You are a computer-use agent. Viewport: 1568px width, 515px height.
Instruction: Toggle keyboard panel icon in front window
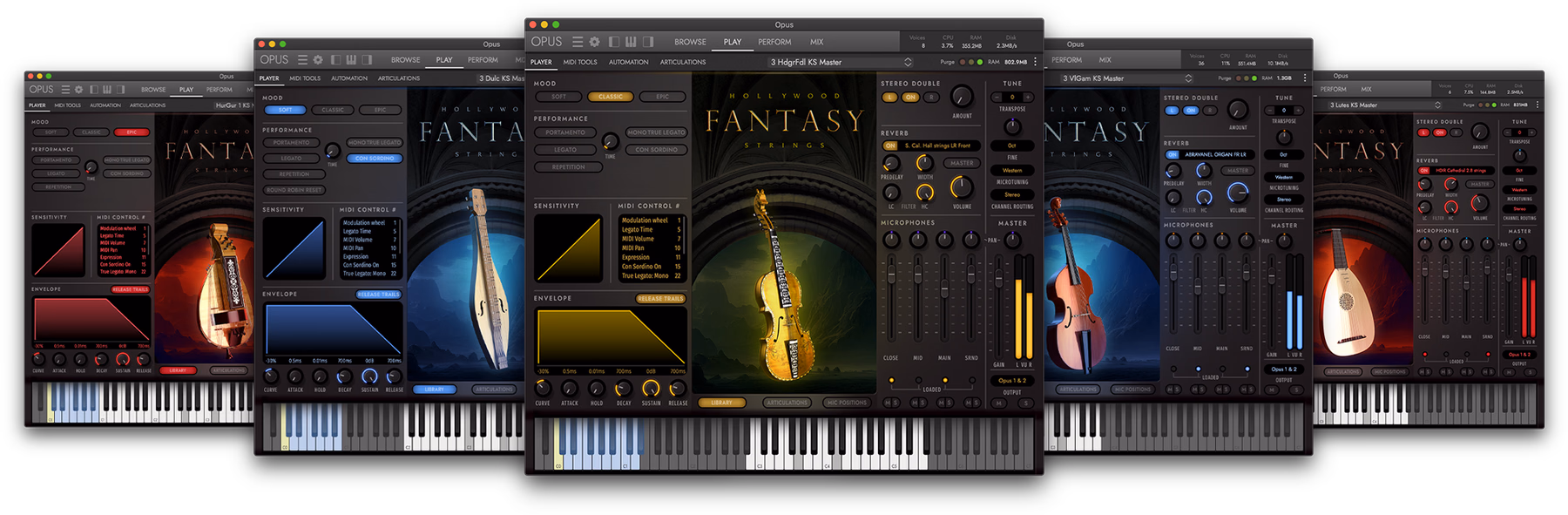tap(631, 42)
